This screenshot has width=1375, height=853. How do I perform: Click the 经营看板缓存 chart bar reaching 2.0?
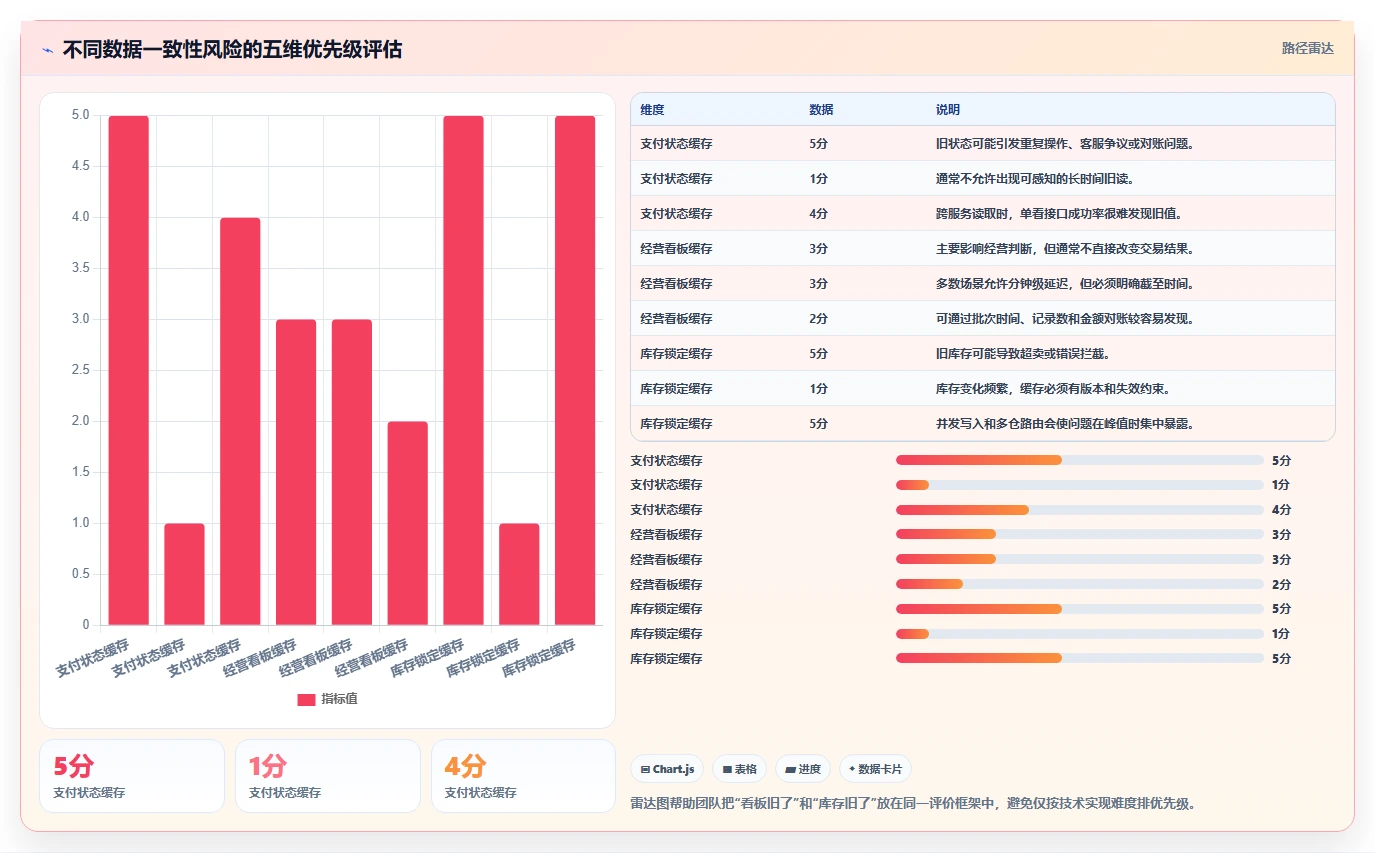coord(408,523)
